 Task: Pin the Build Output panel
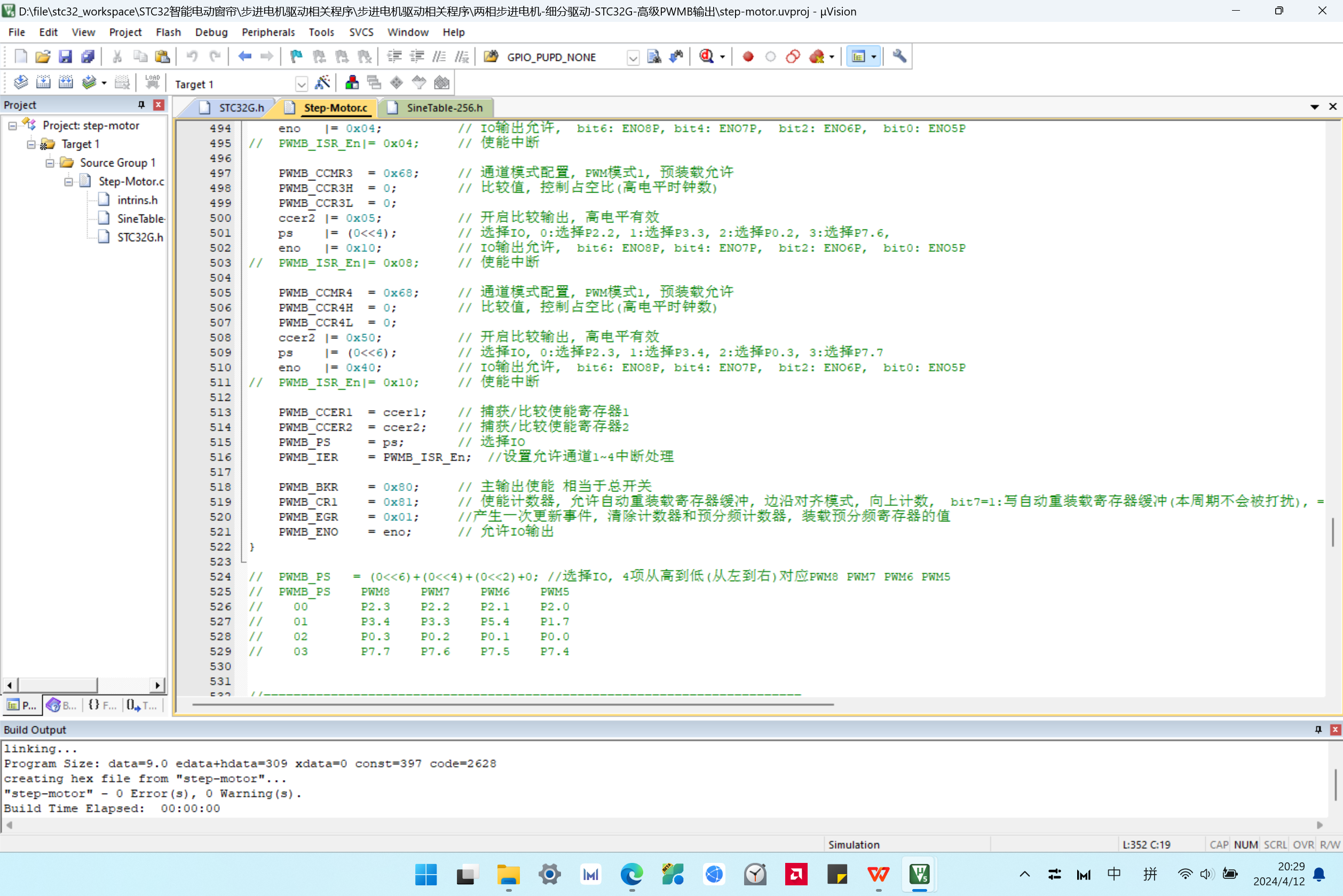pyautogui.click(x=1318, y=730)
